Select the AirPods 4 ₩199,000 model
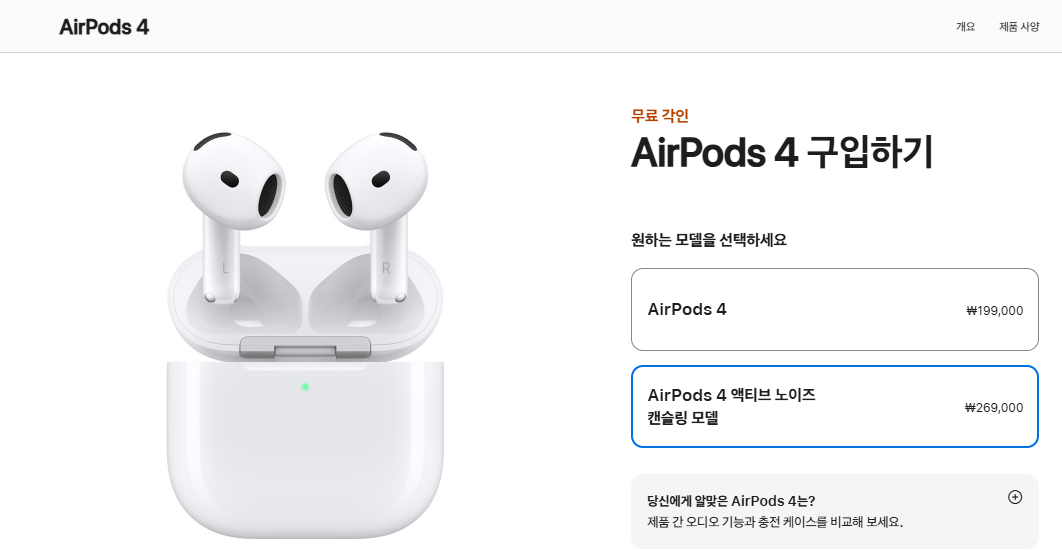The height and width of the screenshot is (554, 1062). 834,310
